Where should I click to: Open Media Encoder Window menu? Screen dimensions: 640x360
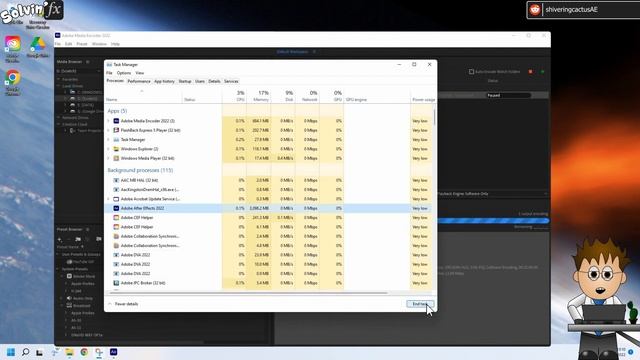(x=99, y=44)
